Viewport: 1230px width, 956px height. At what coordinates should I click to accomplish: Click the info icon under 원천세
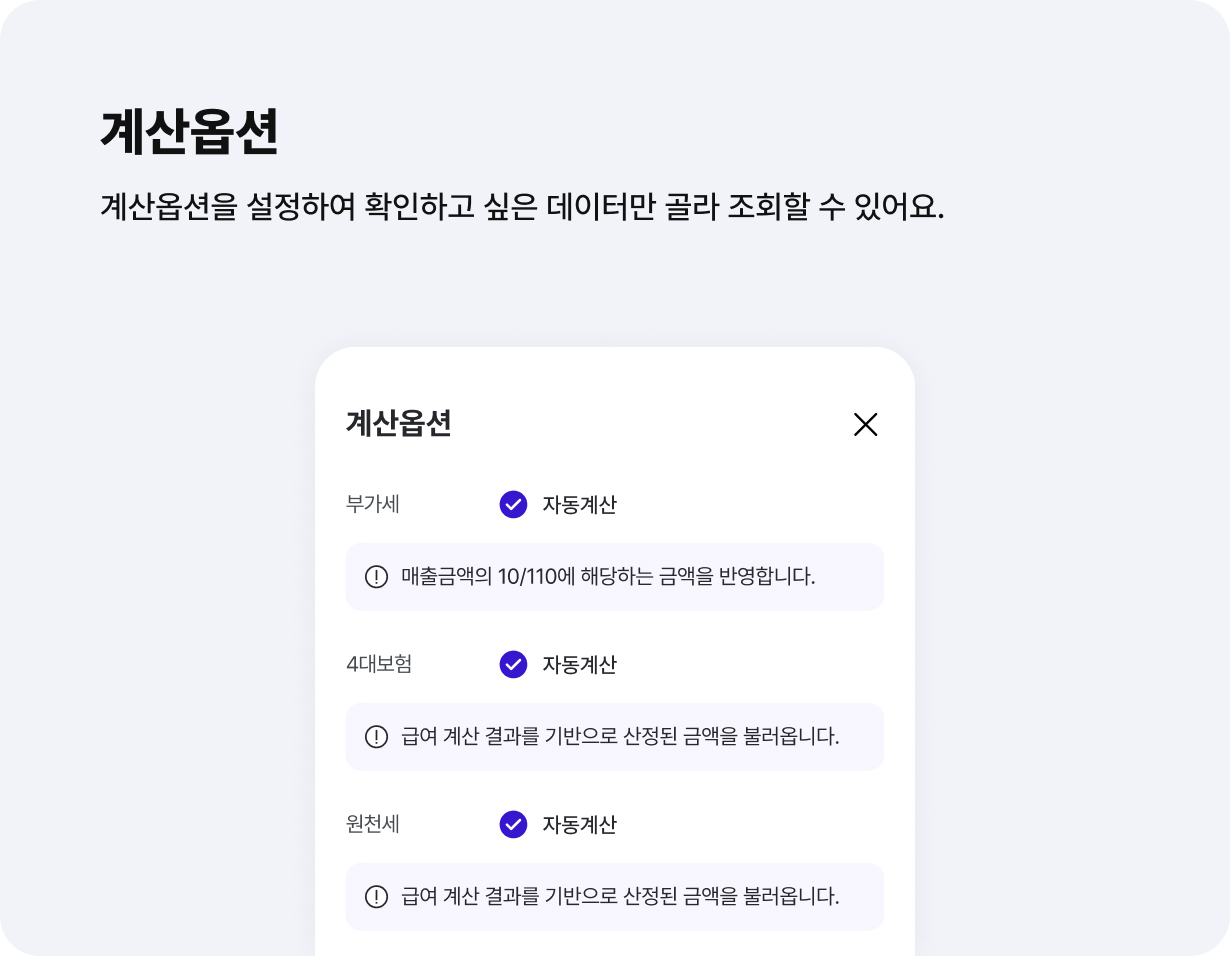pyautogui.click(x=376, y=897)
